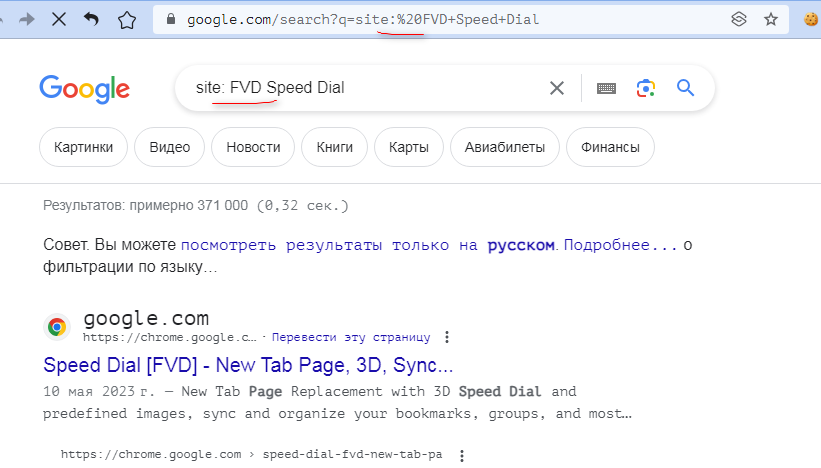
Task: Click Перевести эту страницу link
Action: (351, 337)
